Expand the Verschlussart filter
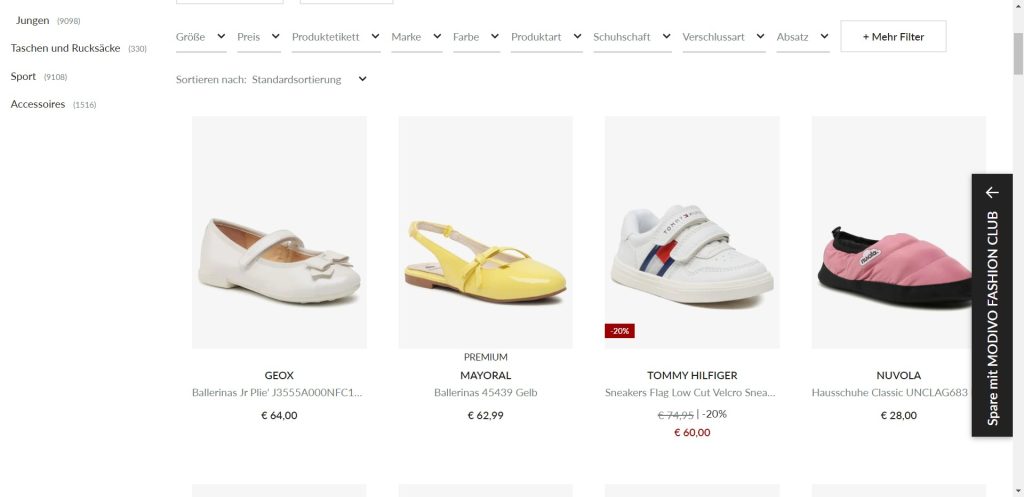Viewport: 1024px width, 497px height. (x=723, y=37)
